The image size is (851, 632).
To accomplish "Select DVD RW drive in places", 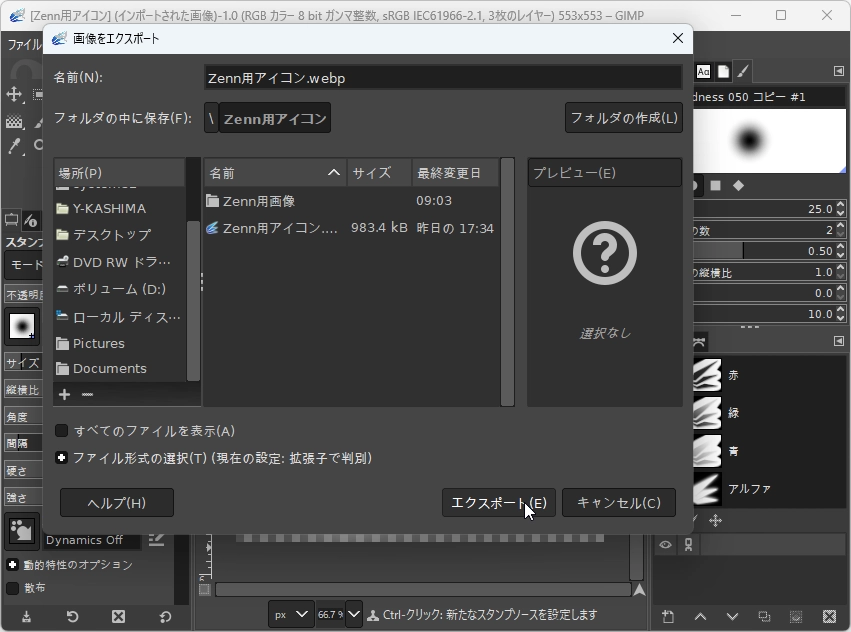I will click(119, 262).
